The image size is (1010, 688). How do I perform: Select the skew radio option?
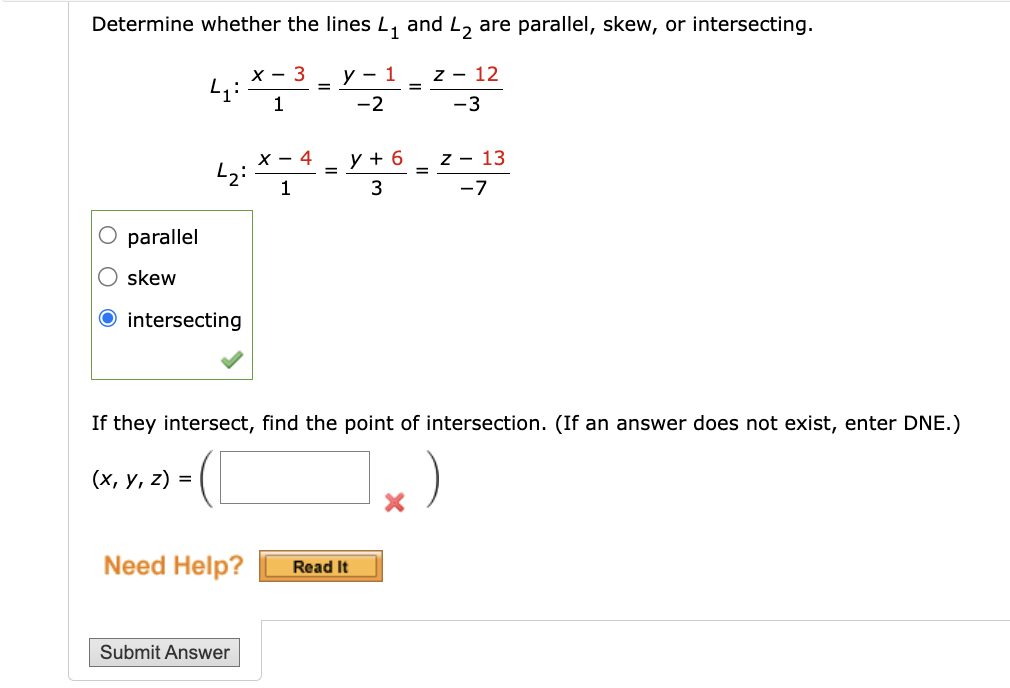click(107, 277)
